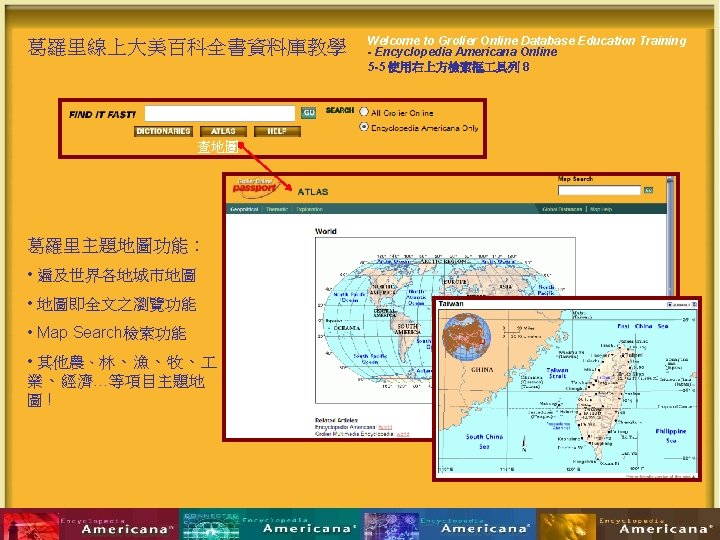Click the 'South China Sea' map label

[x=484, y=441]
